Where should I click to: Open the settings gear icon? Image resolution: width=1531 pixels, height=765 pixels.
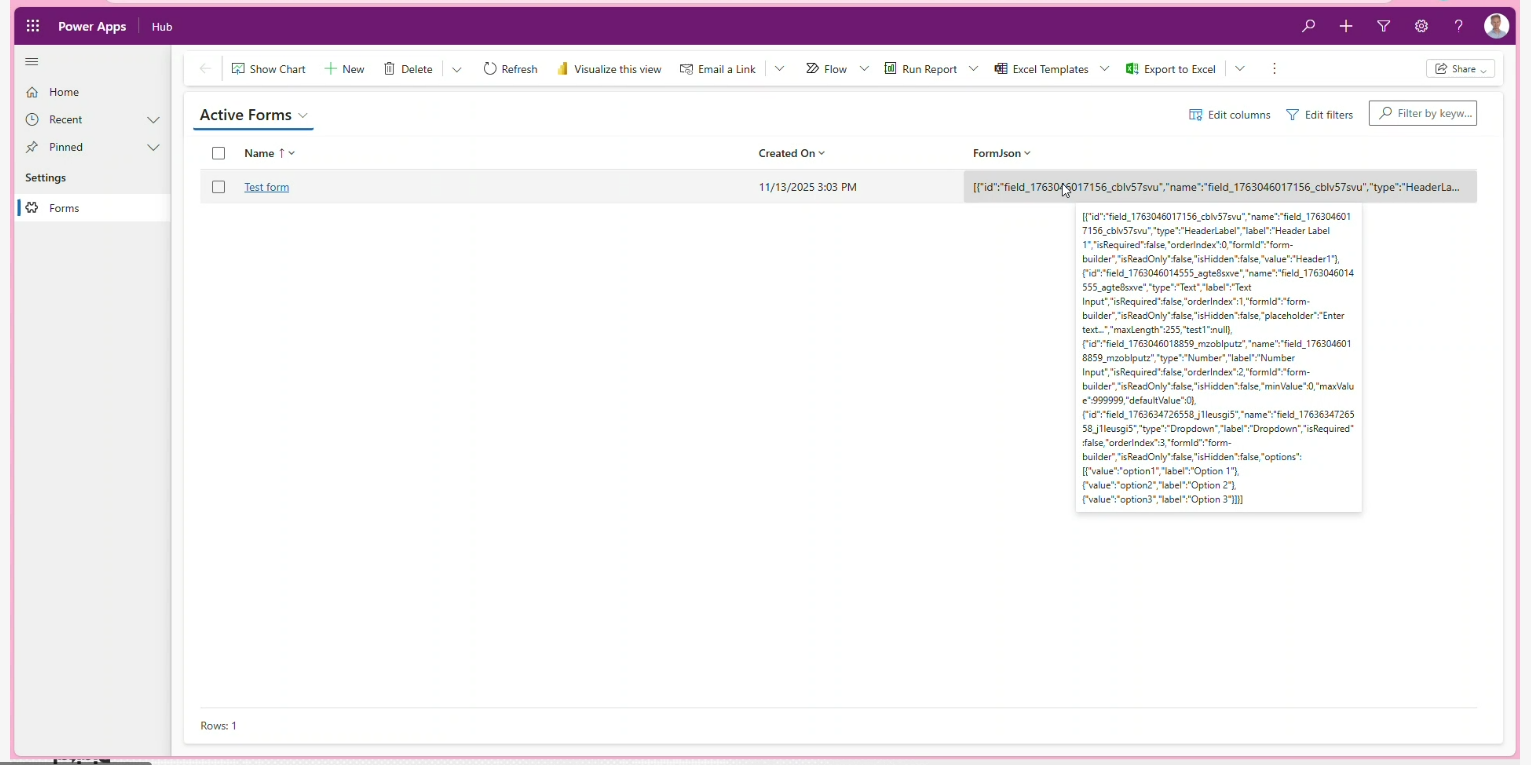pos(1421,27)
